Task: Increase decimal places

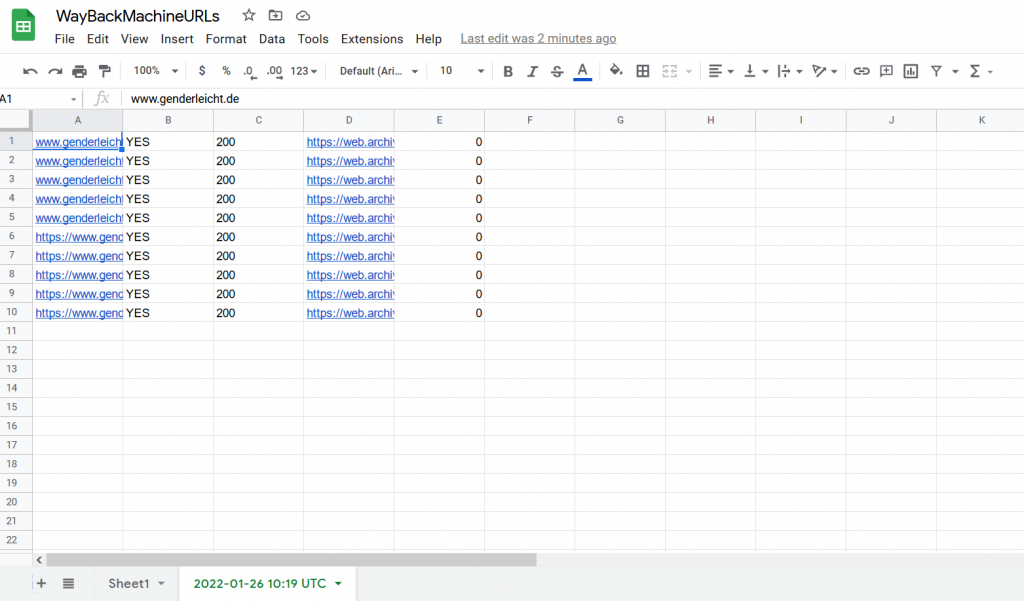Action: point(275,71)
